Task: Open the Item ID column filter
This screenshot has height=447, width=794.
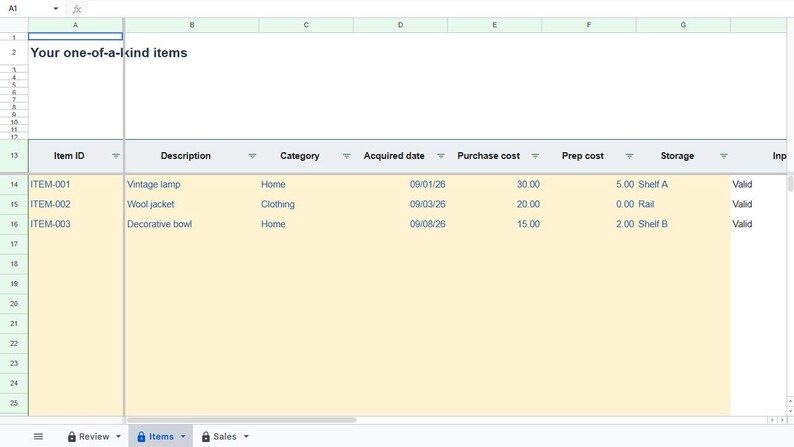Action: coord(115,156)
